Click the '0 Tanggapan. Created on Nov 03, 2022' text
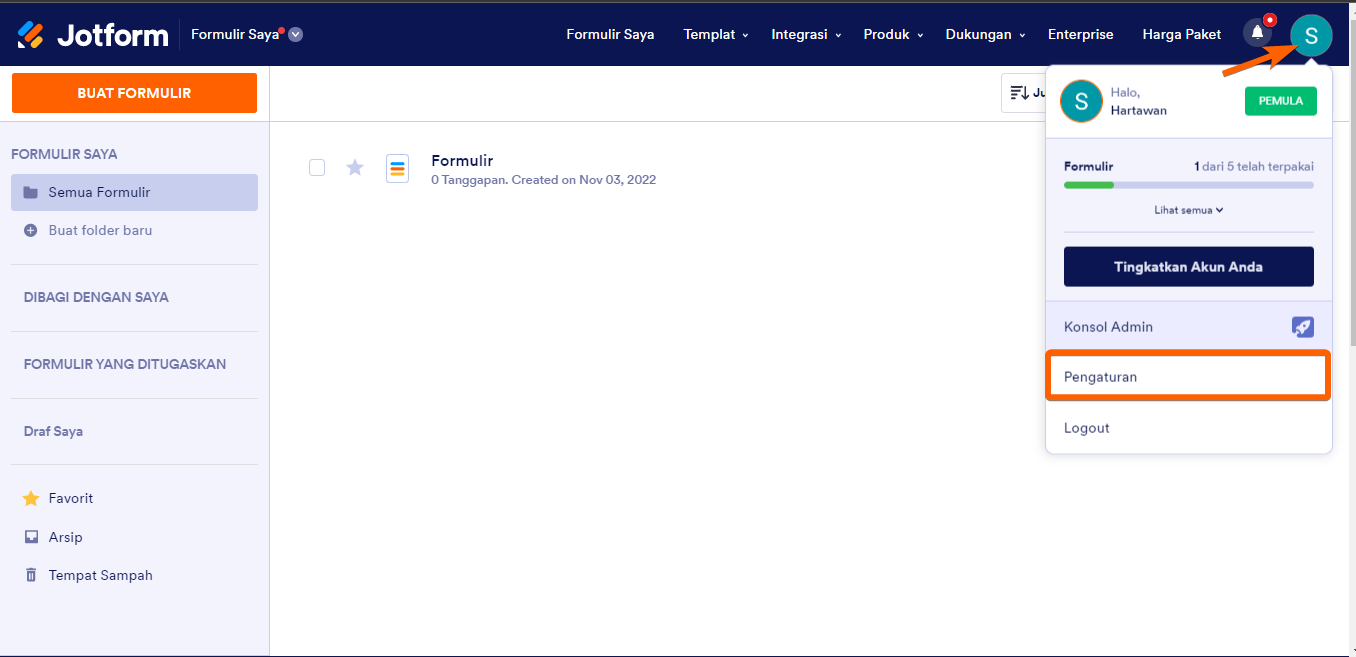1356x657 pixels. click(x=543, y=180)
